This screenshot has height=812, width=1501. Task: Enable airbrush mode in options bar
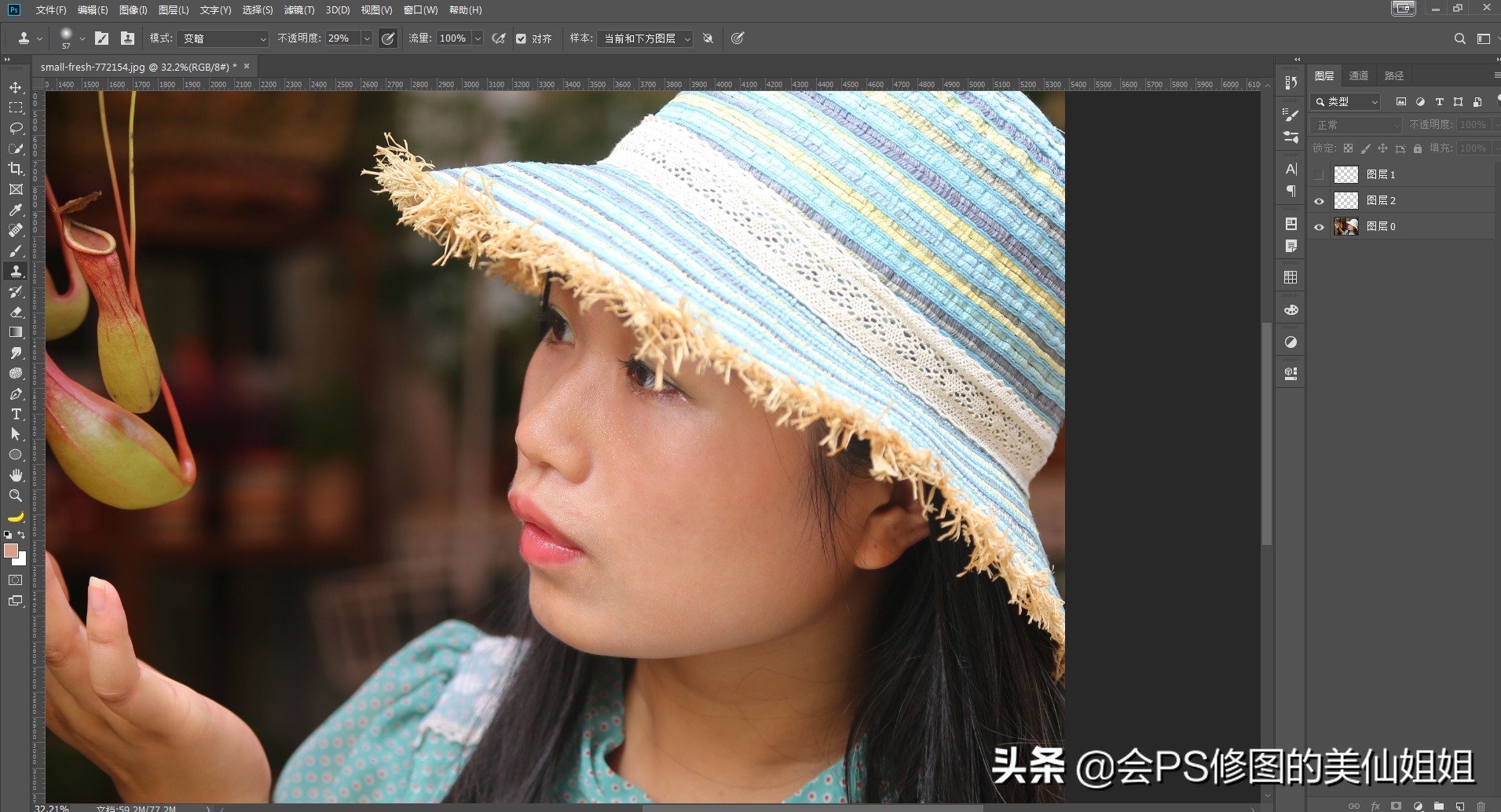[x=498, y=38]
